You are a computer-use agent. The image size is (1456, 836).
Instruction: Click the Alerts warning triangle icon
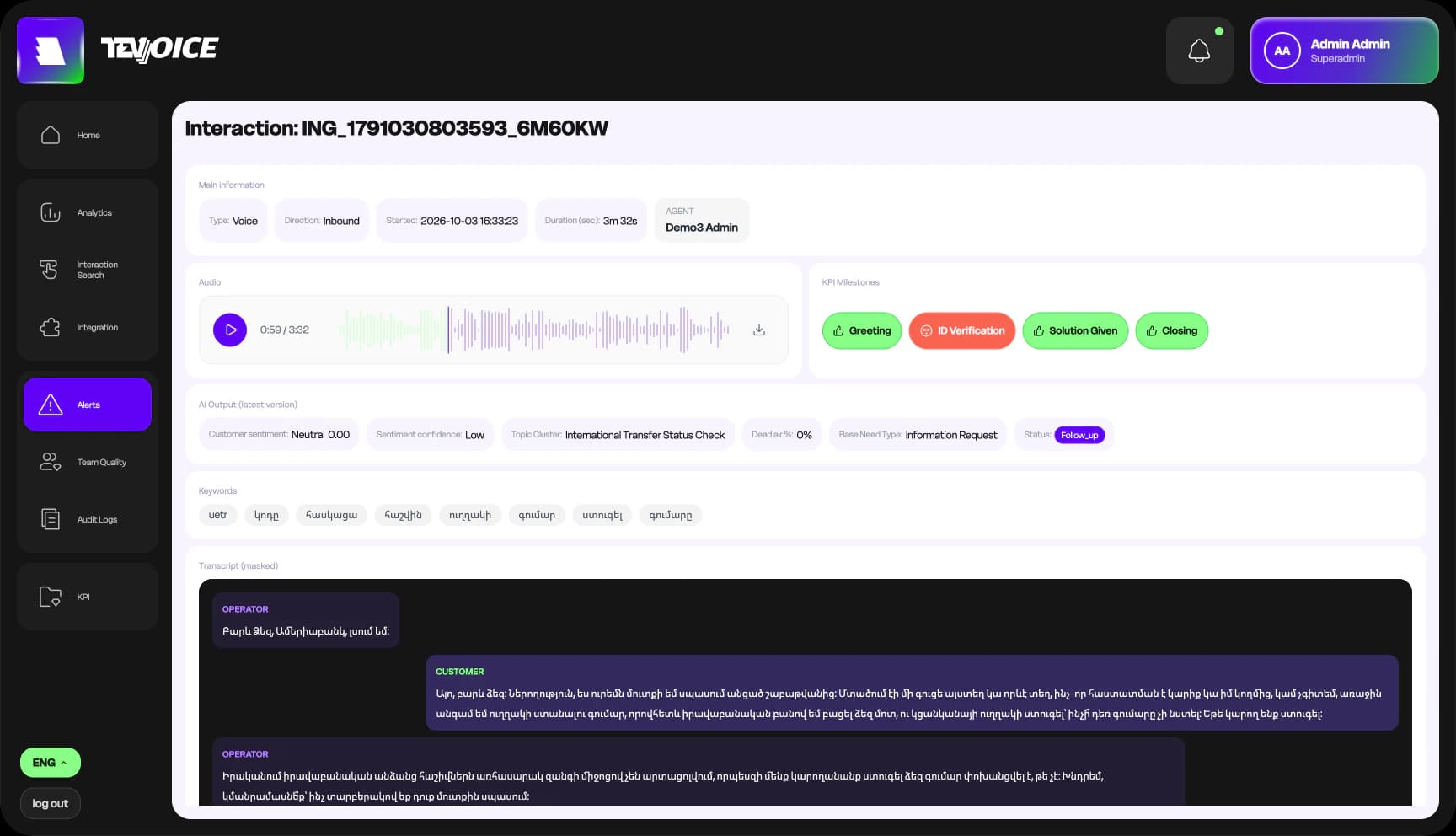(x=51, y=405)
